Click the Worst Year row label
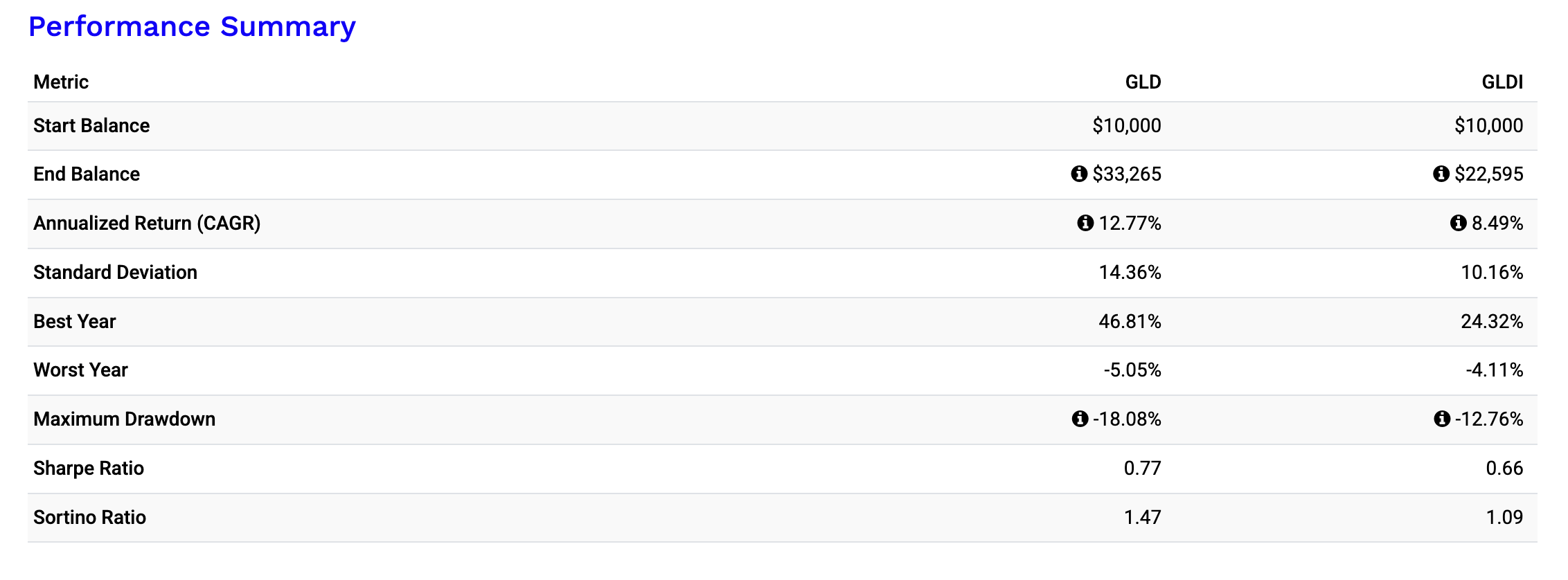The height and width of the screenshot is (580, 1568). coord(80,370)
